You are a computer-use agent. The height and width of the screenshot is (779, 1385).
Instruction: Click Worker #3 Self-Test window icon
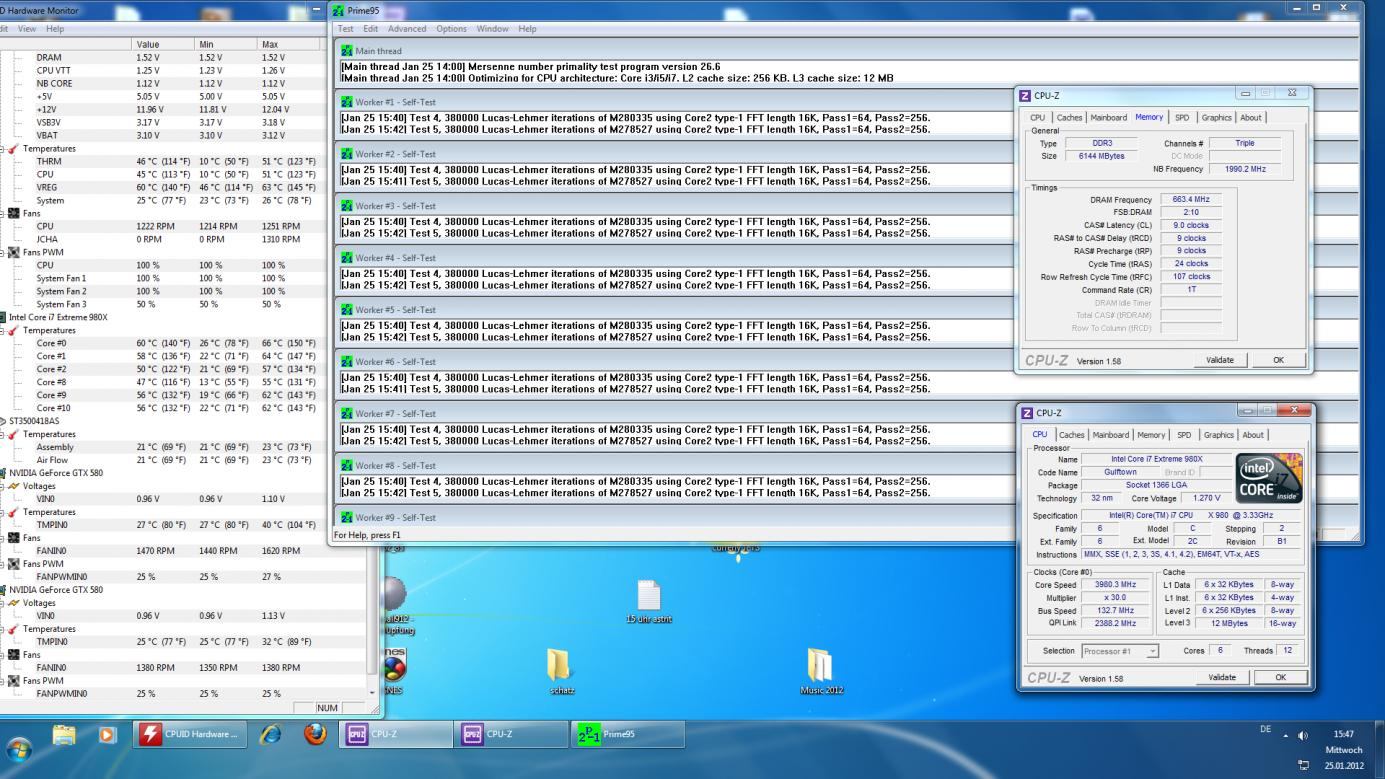tap(347, 206)
